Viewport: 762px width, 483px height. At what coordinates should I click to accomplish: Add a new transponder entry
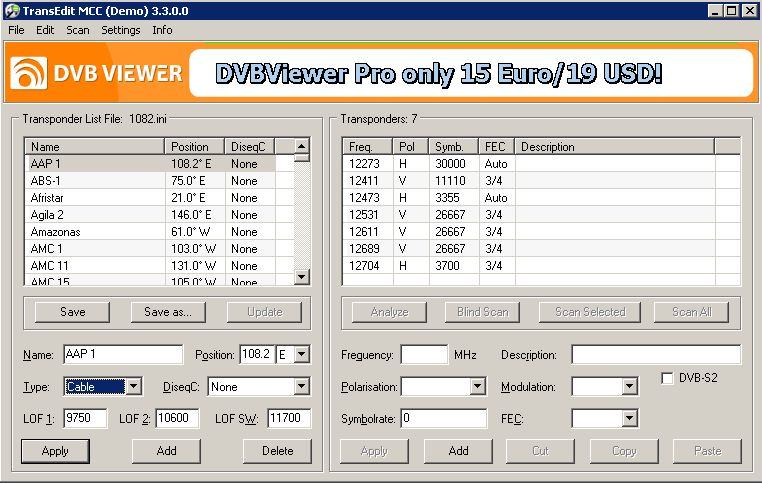coord(458,451)
